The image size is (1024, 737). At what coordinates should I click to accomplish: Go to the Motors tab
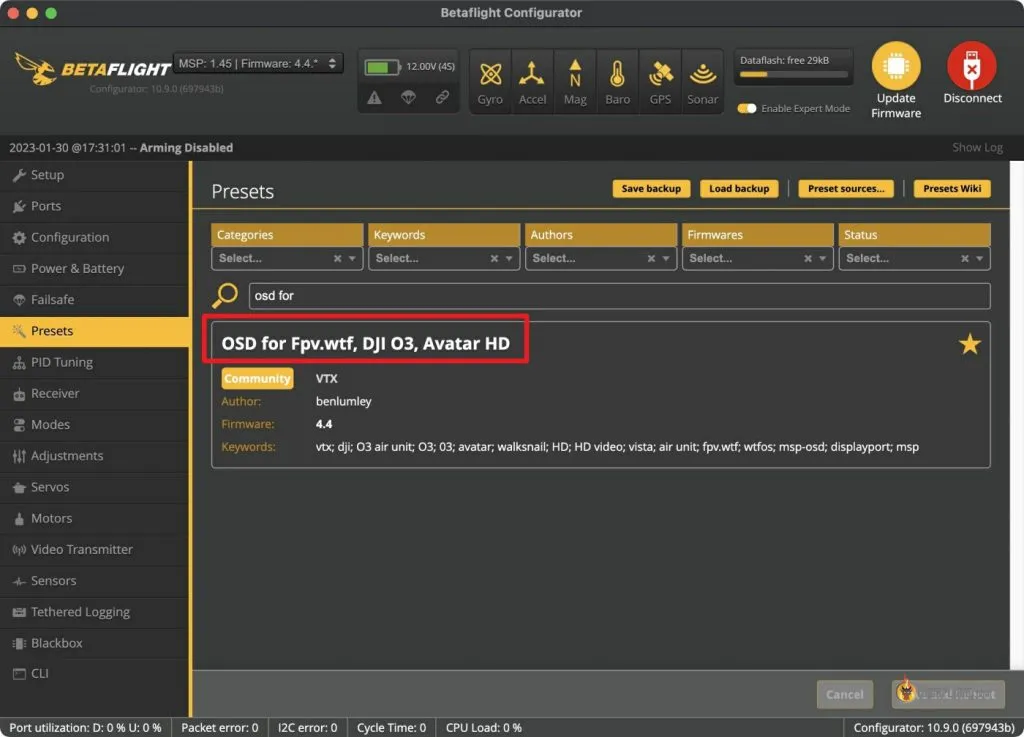95,518
